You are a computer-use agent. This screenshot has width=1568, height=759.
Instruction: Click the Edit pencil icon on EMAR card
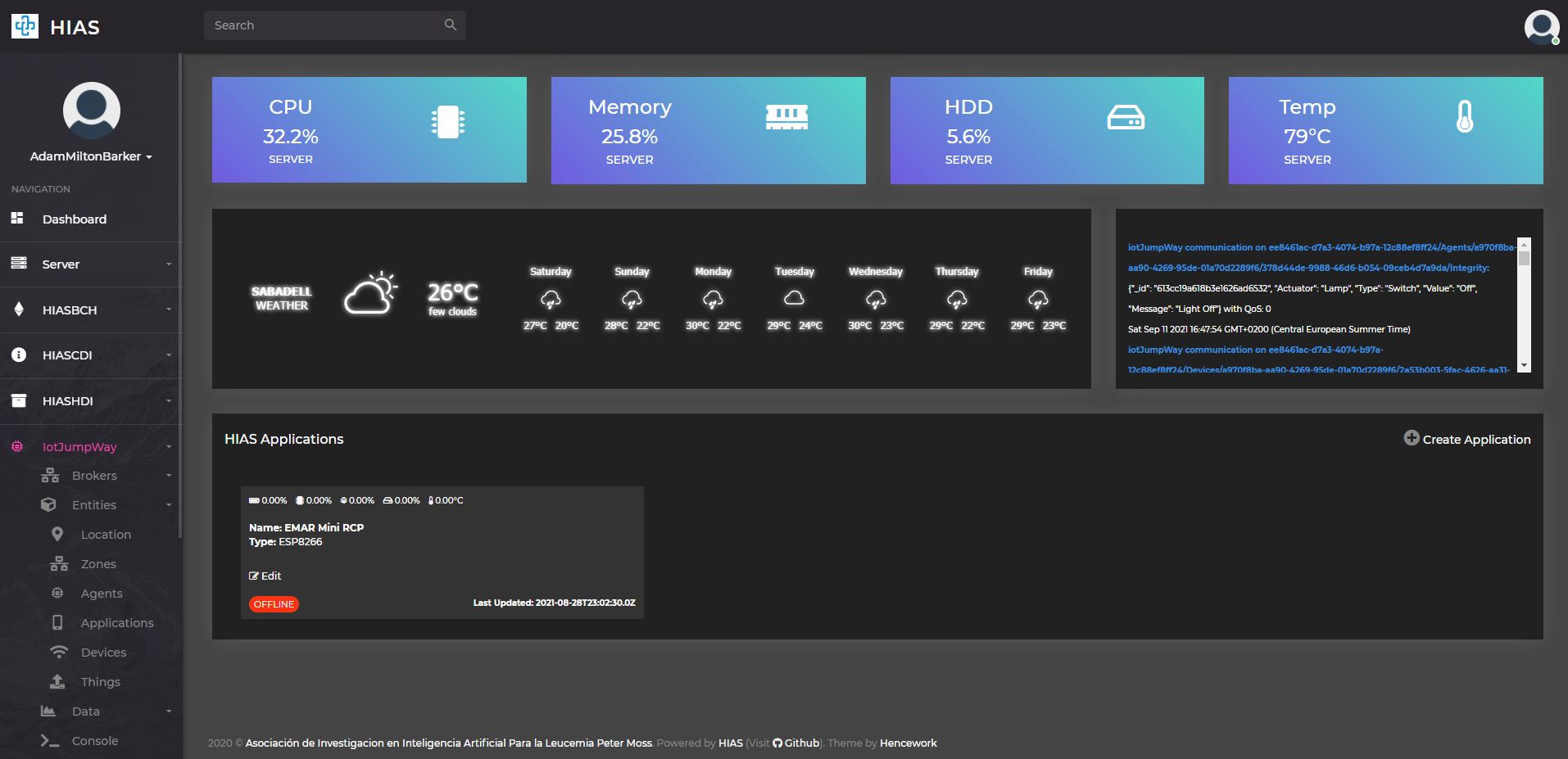coord(254,576)
